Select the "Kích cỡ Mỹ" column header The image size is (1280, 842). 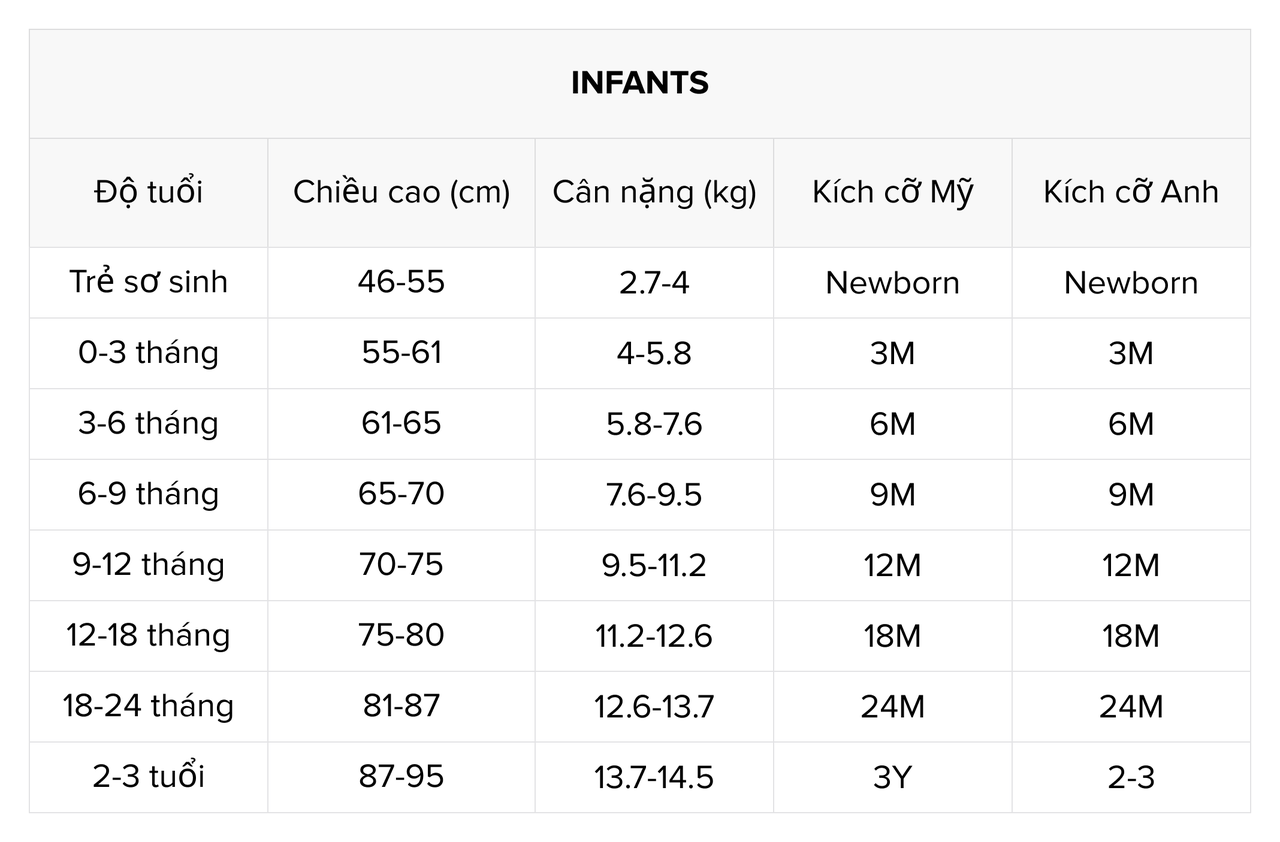click(892, 192)
